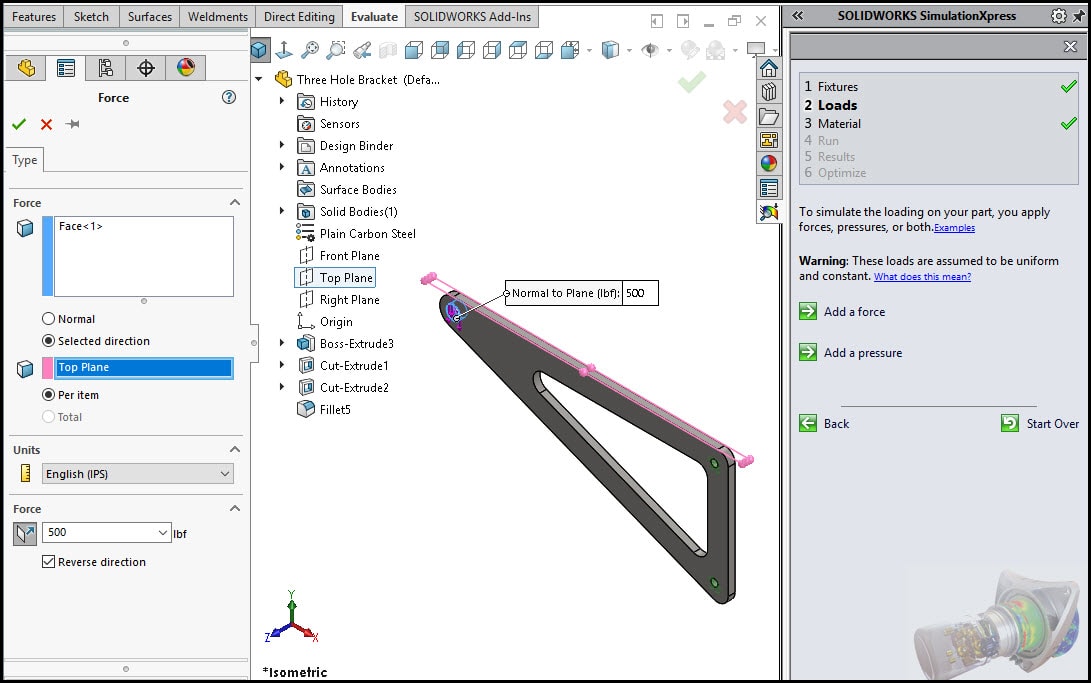Collapse the Force section containing Face<1>
Viewport: 1091px width, 683px height.
[235, 202]
